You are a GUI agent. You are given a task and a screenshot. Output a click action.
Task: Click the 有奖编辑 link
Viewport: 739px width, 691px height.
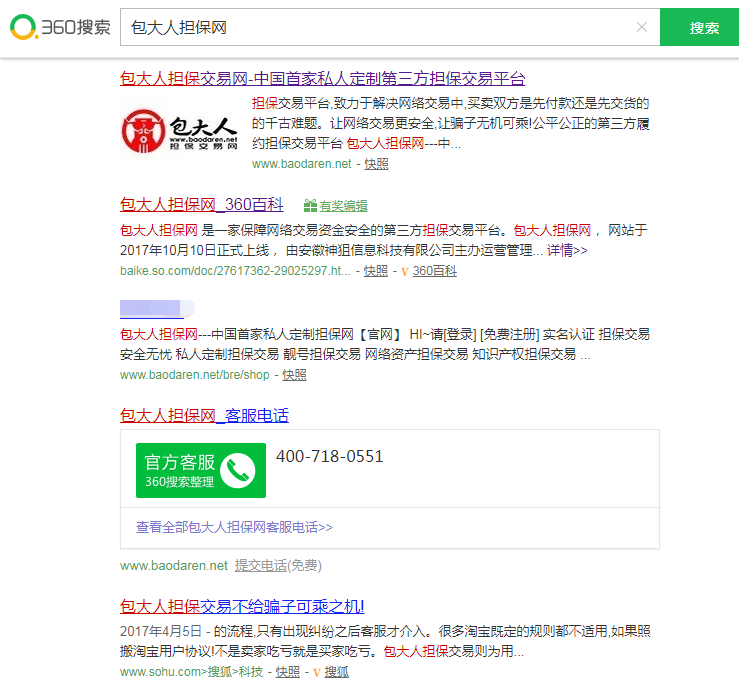(343, 206)
